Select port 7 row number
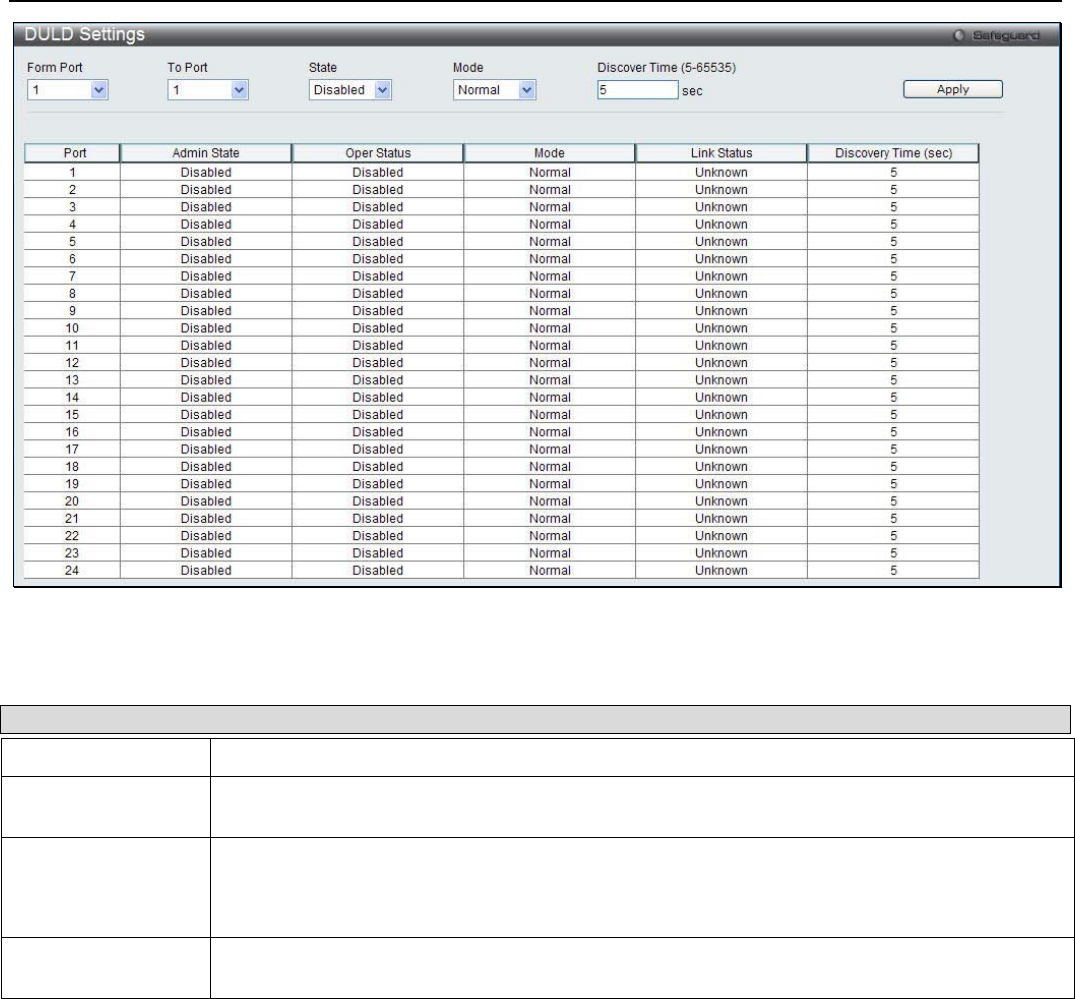The width and height of the screenshot is (1075, 999). [x=72, y=276]
